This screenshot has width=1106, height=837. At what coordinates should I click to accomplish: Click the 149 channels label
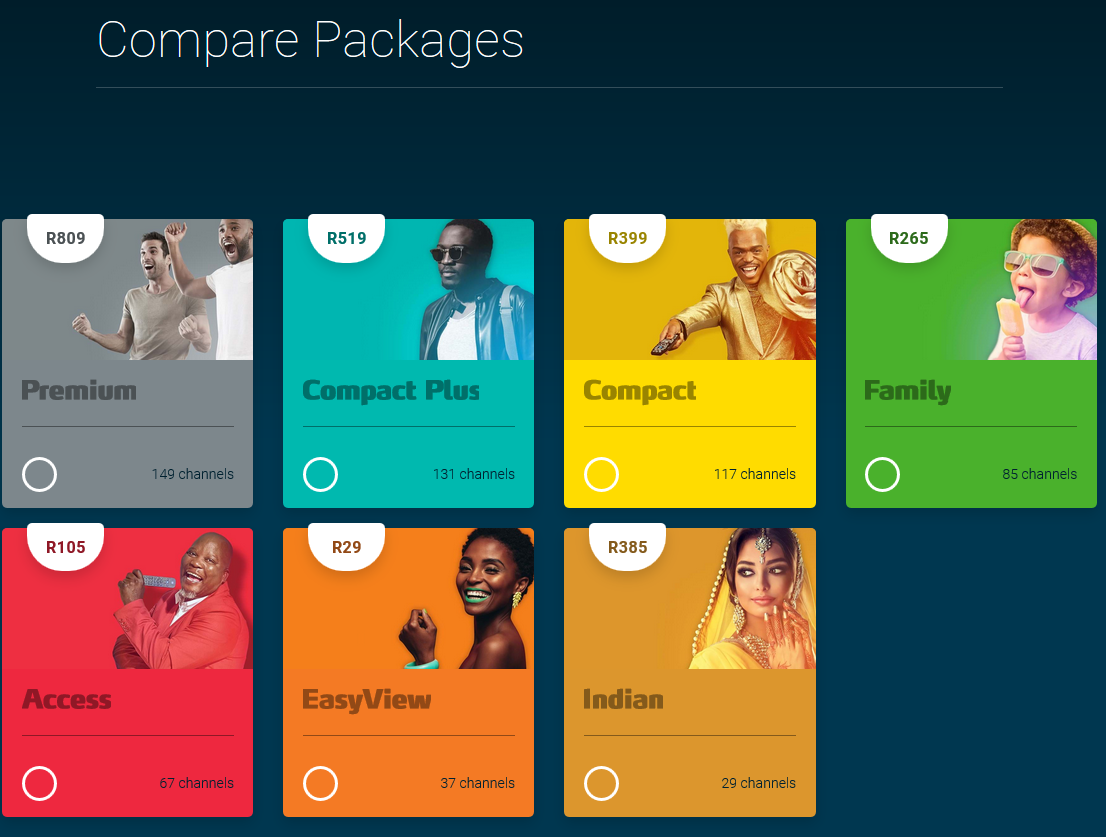tap(193, 475)
